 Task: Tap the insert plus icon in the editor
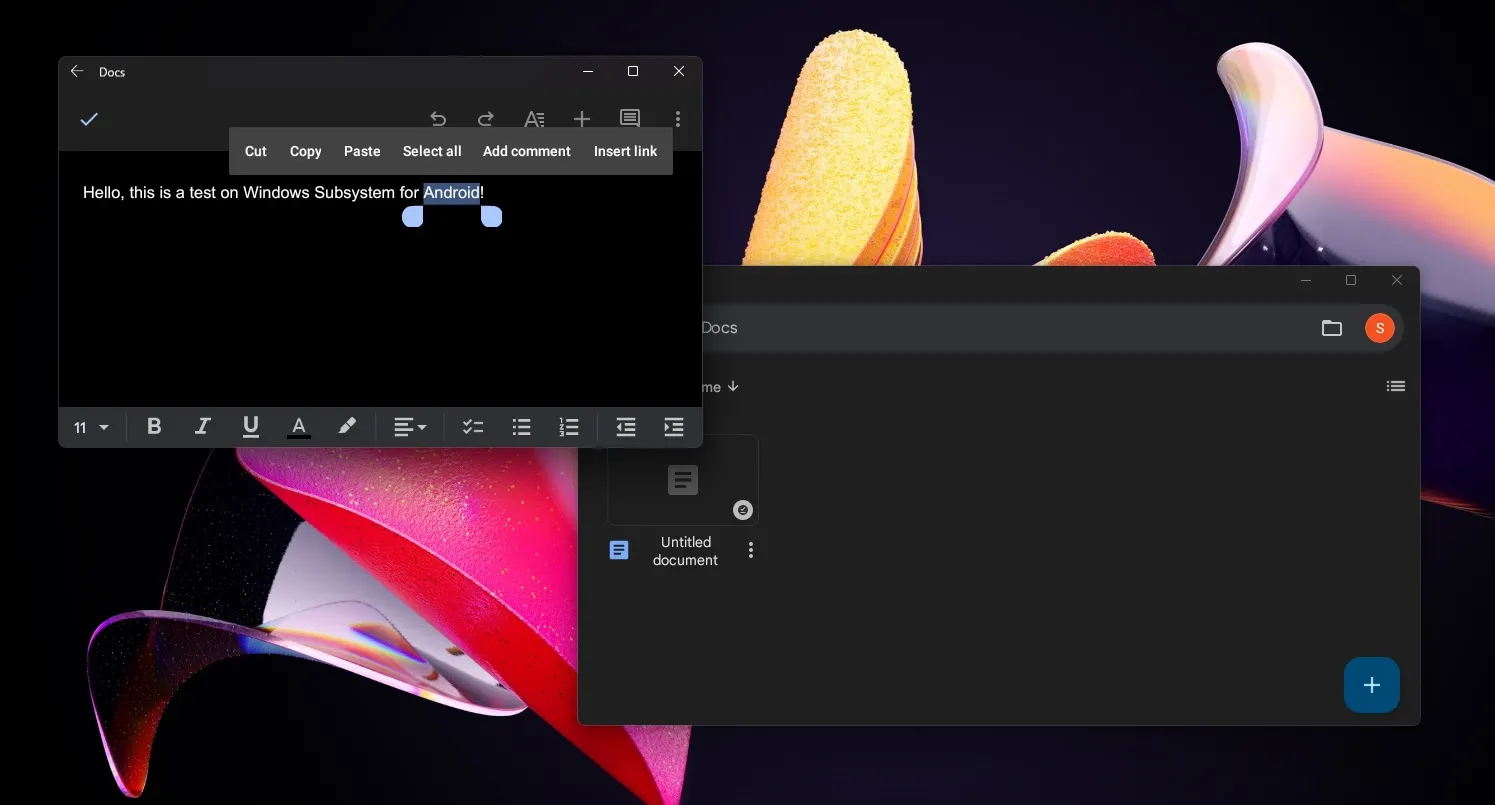point(582,119)
